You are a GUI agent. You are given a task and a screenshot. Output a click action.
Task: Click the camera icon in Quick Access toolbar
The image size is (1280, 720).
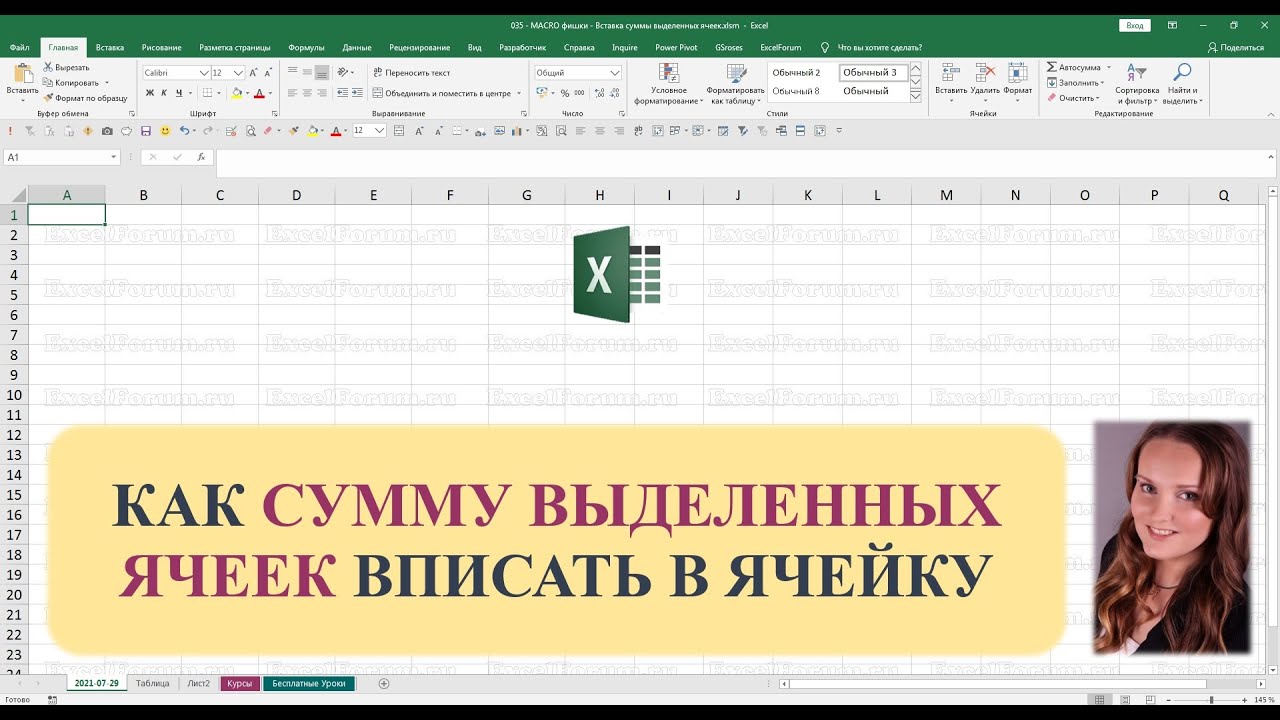pos(107,131)
